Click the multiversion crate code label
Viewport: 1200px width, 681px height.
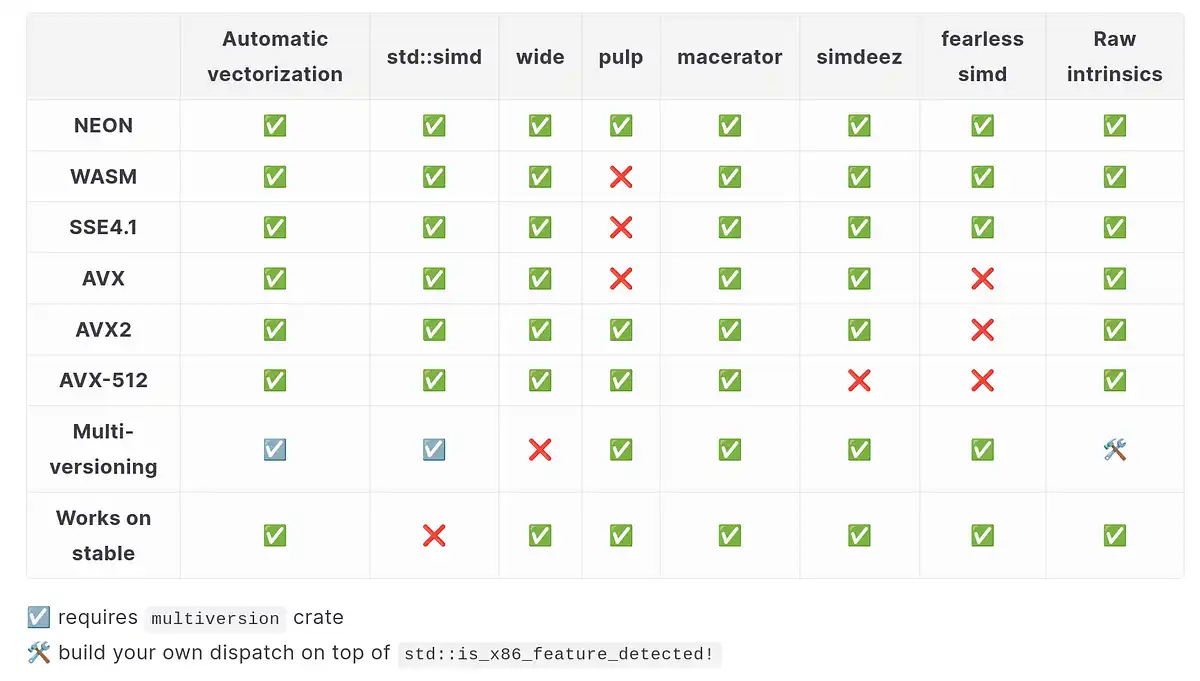point(215,619)
